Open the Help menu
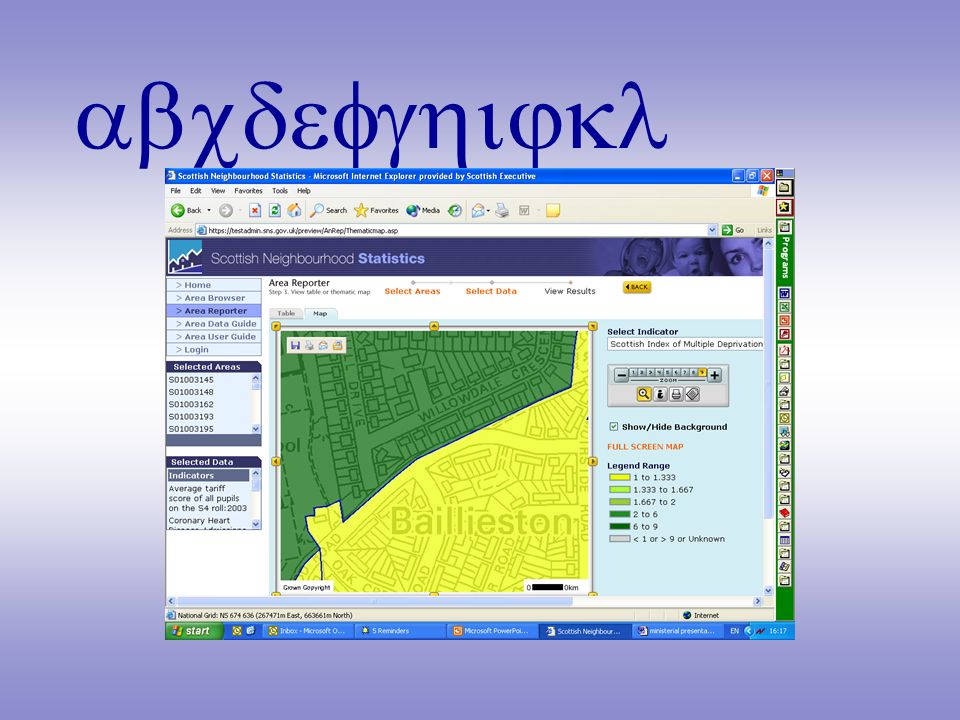 (304, 191)
